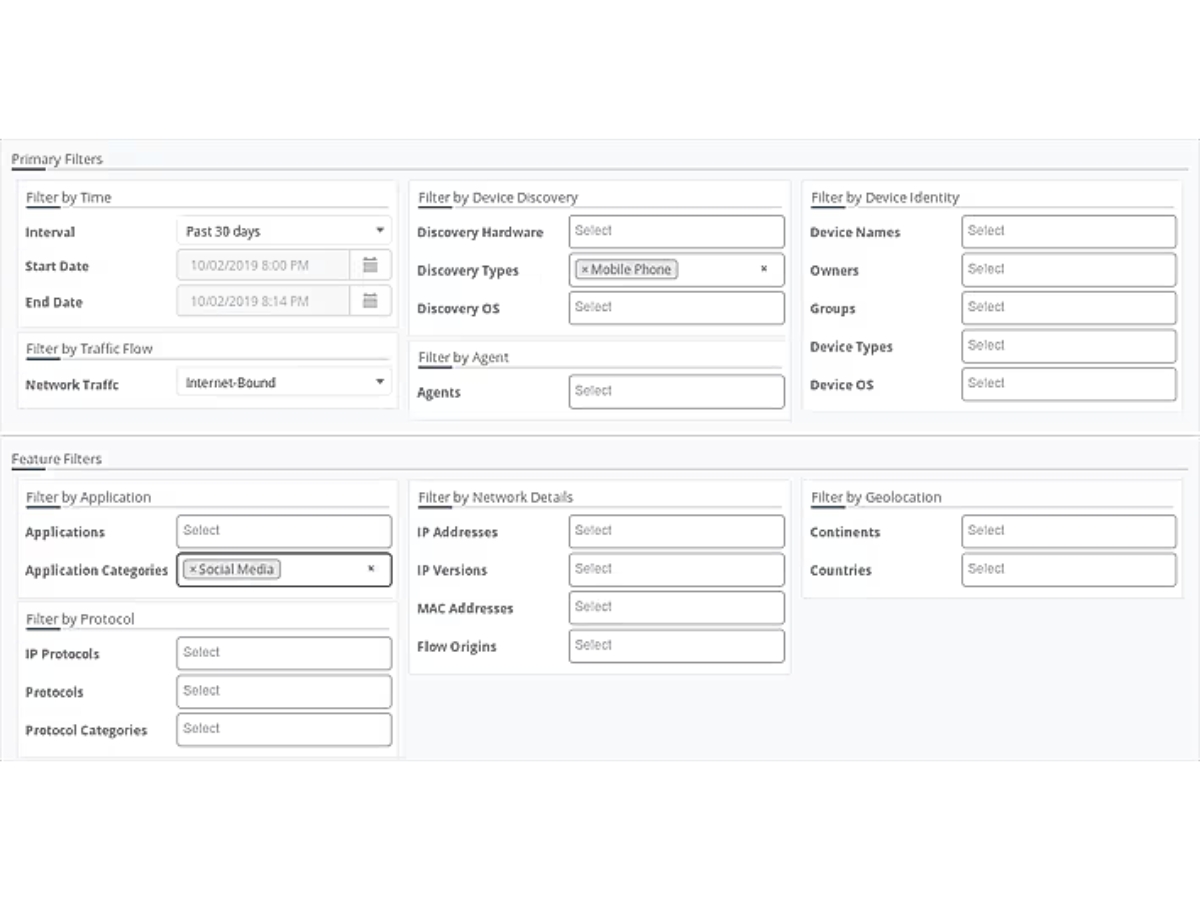Open the IP Addresses select box
The width and height of the screenshot is (1200, 900).
pos(677,531)
